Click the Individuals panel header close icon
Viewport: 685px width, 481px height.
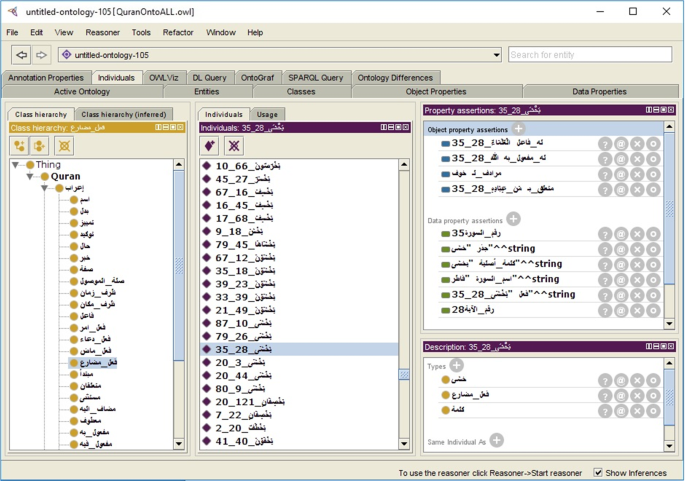click(406, 128)
